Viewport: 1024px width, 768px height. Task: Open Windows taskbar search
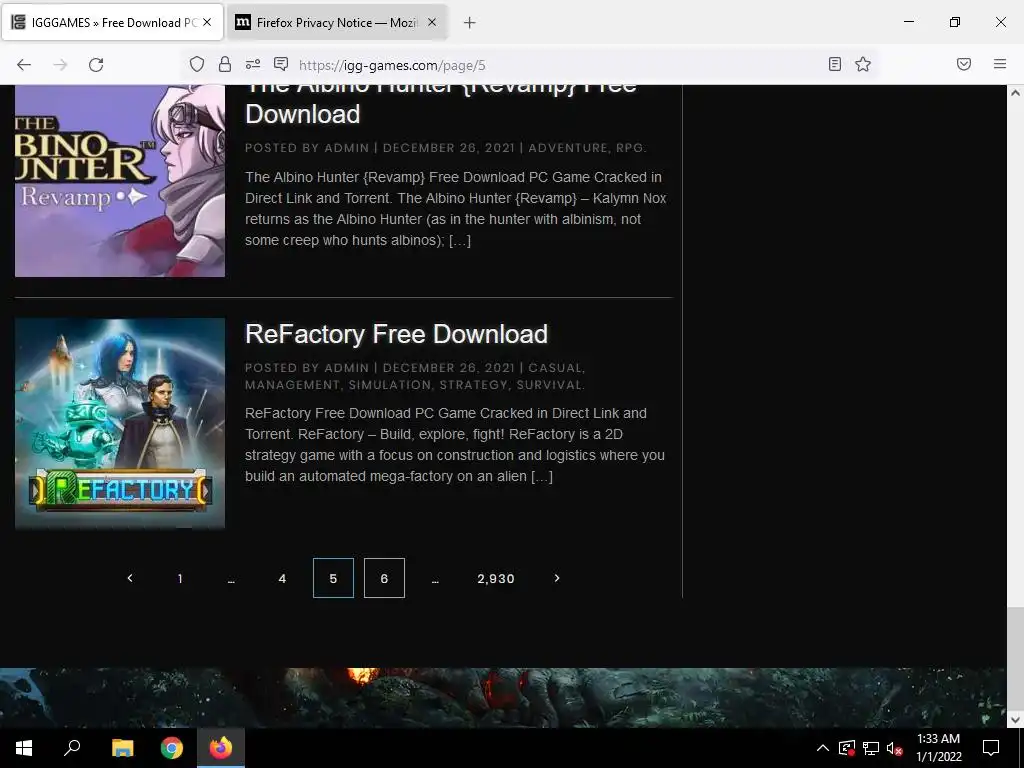pos(72,748)
